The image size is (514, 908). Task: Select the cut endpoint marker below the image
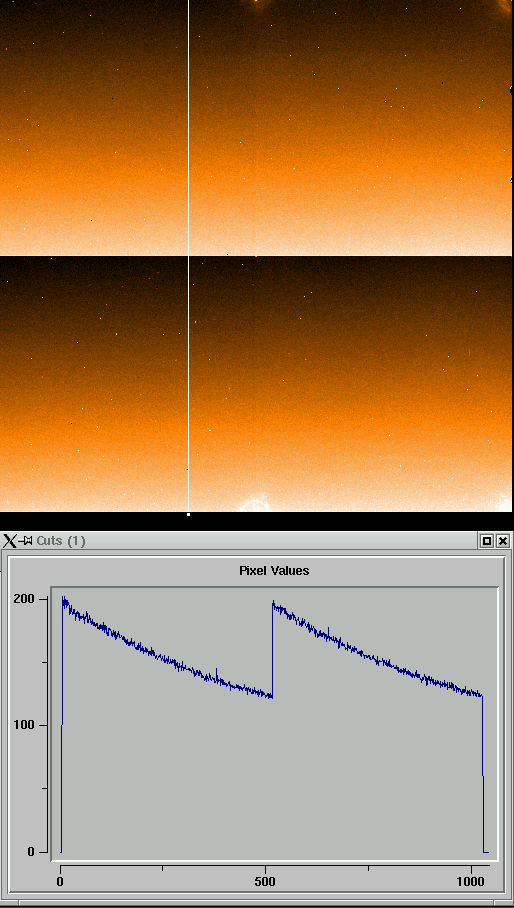[189, 514]
